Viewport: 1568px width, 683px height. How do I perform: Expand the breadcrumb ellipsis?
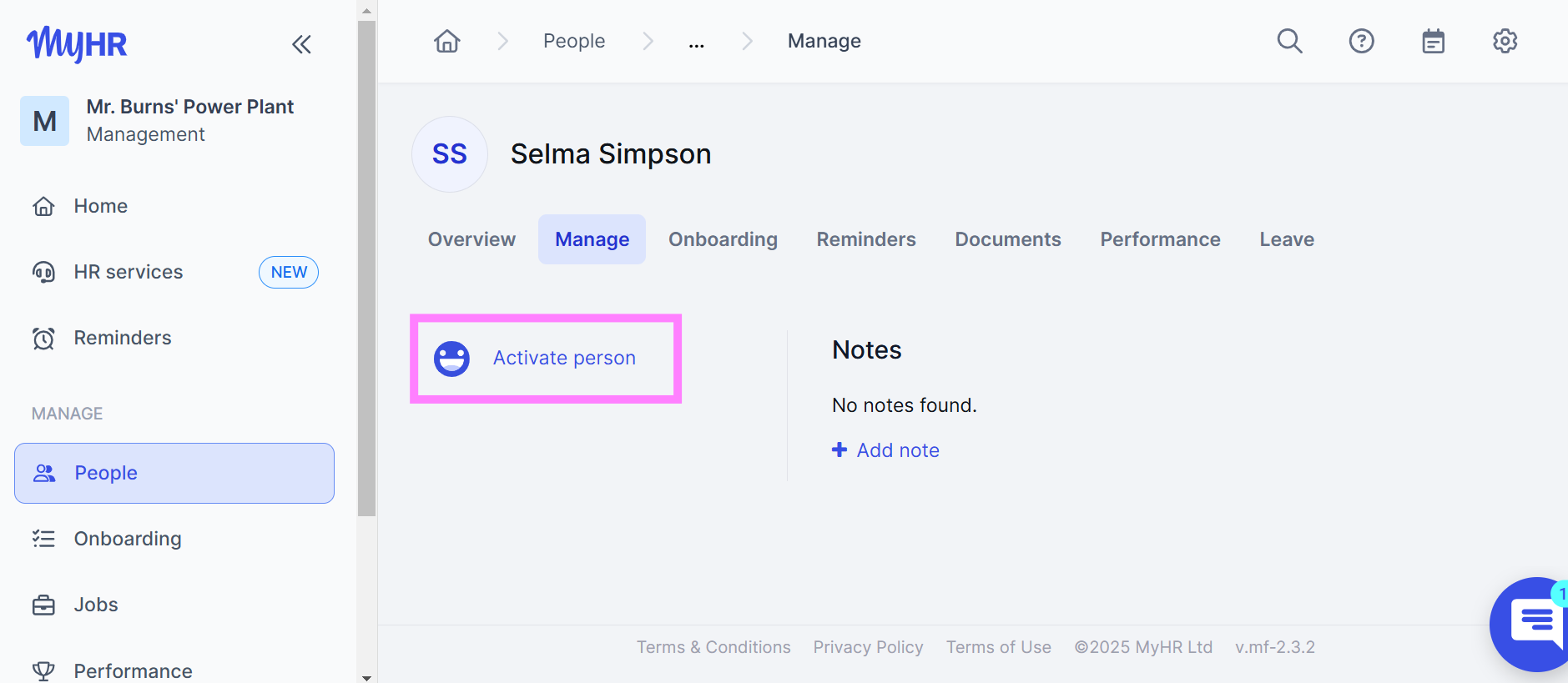coord(696,42)
